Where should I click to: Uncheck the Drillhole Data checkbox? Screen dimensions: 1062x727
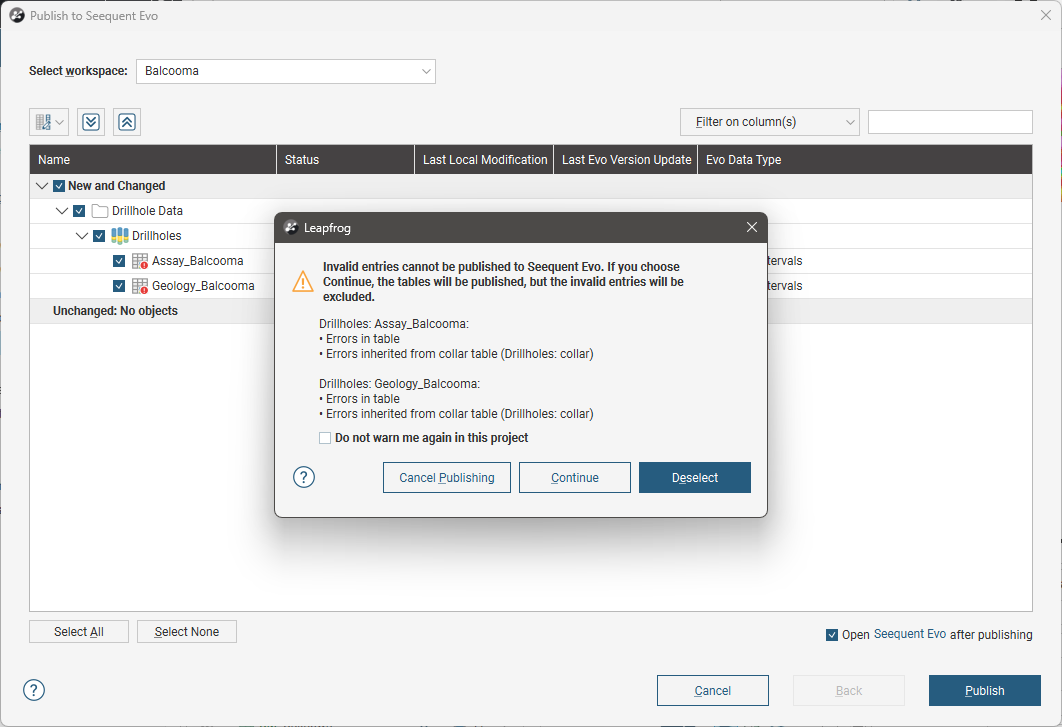(x=79, y=211)
